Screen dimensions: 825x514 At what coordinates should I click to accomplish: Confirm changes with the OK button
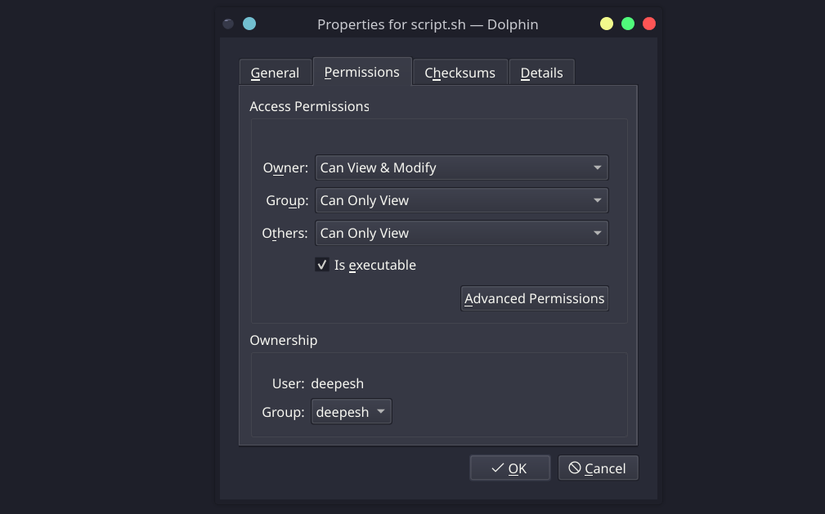(510, 468)
